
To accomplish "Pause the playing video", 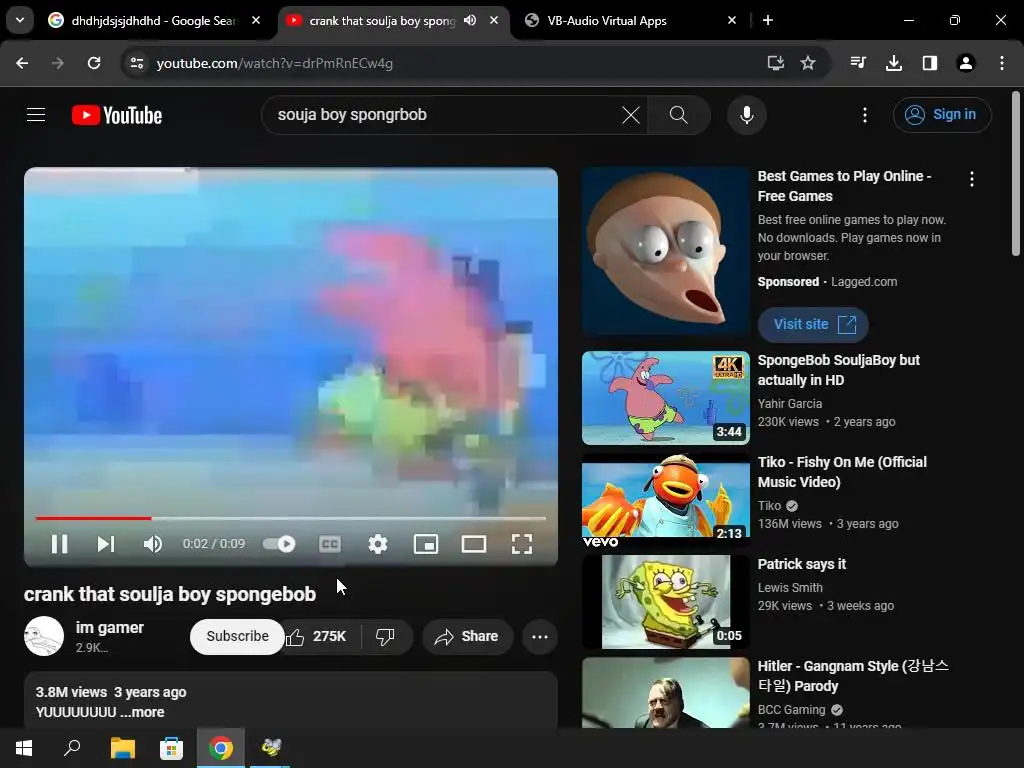I will pos(59,544).
